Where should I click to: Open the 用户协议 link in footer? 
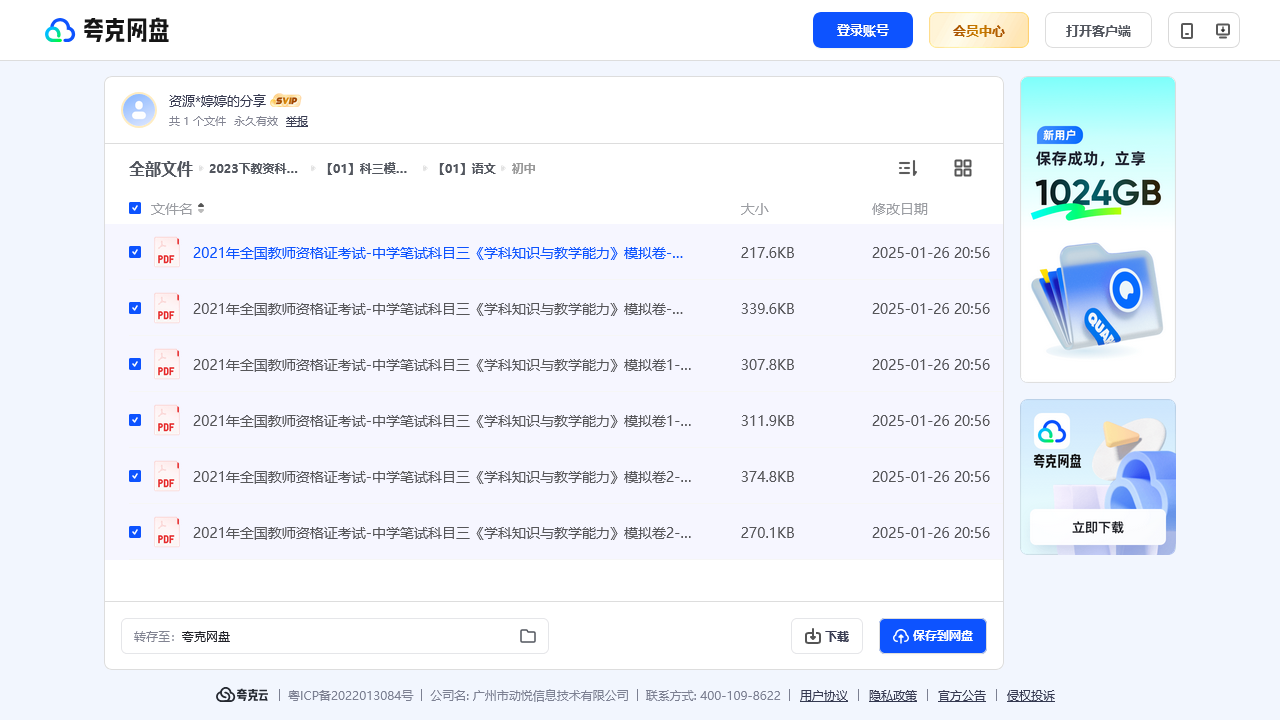click(x=824, y=696)
